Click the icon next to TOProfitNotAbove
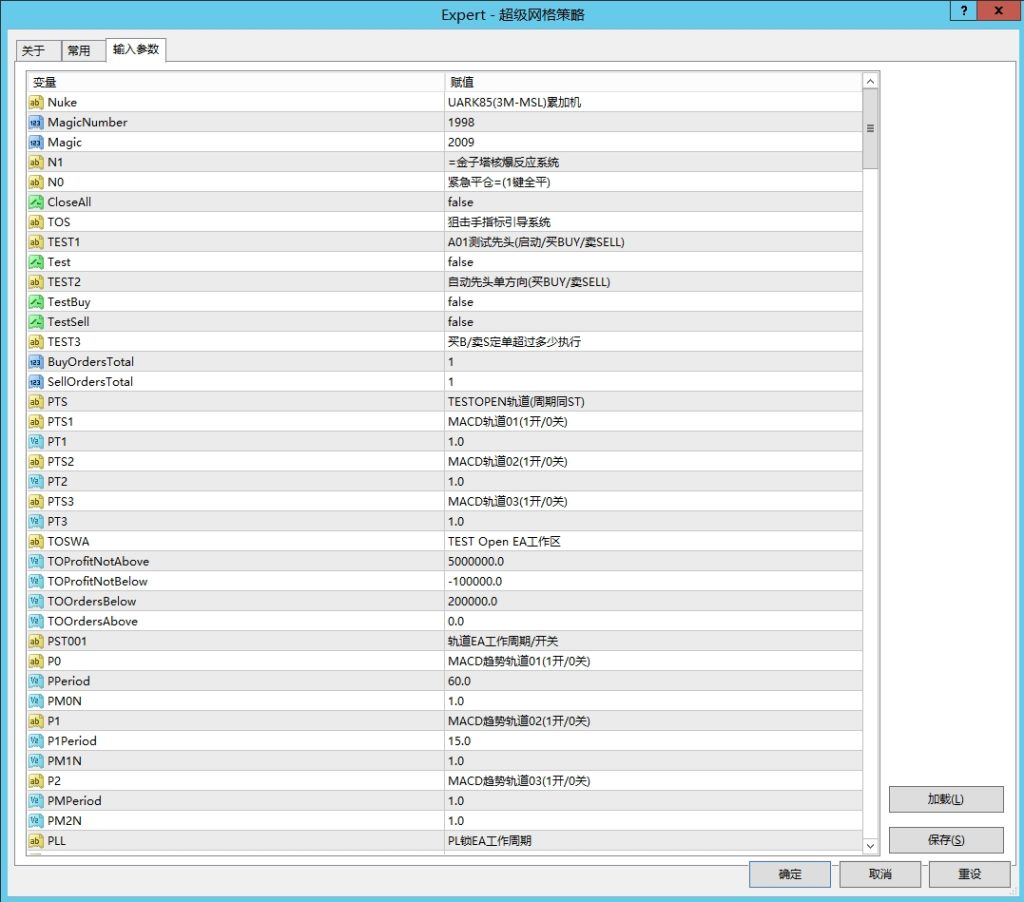The image size is (1024, 902). point(36,561)
